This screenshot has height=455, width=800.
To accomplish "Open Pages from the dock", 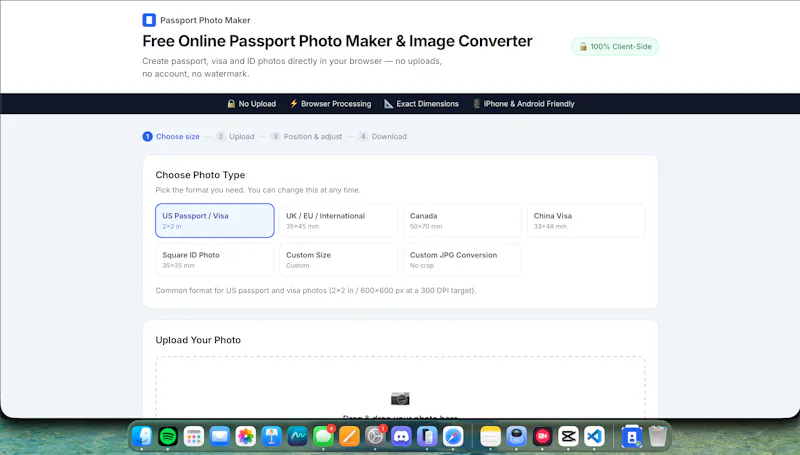I will [x=349, y=437].
